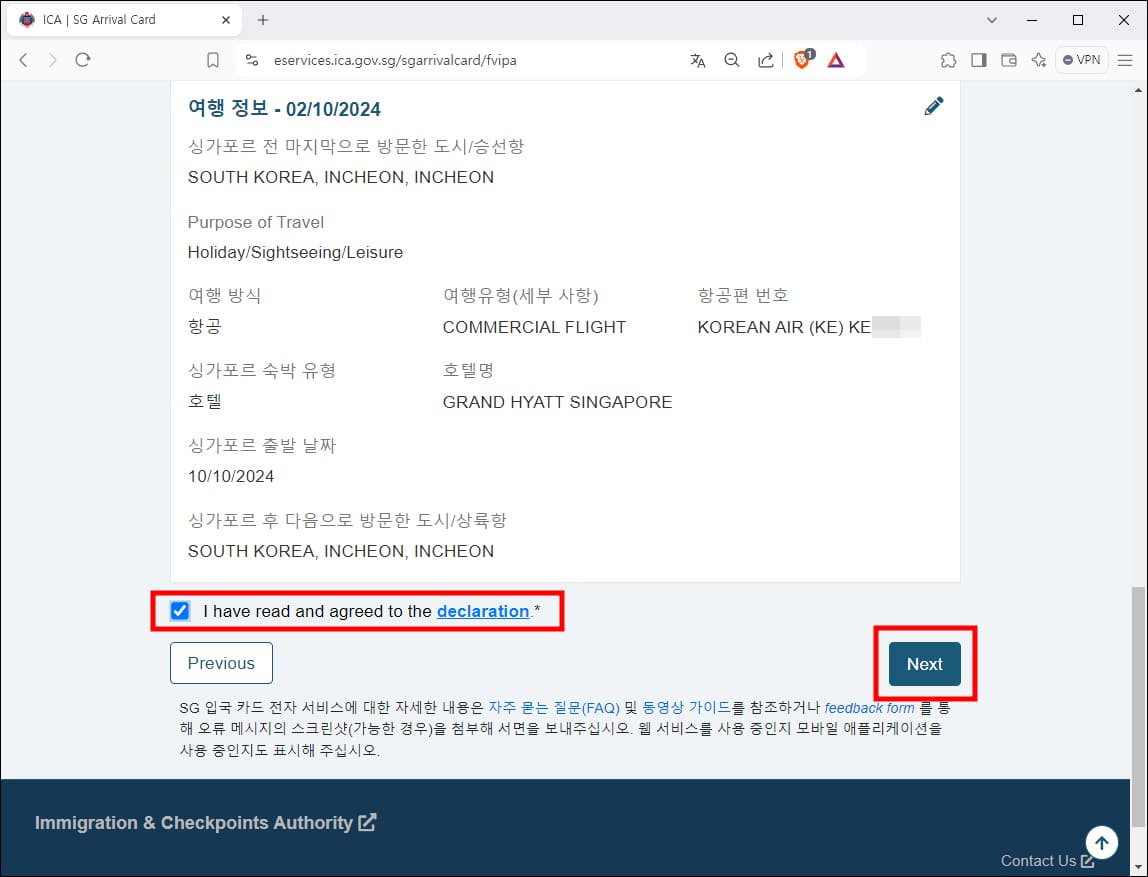
Task: Reload the arrival card page
Action: [x=83, y=60]
